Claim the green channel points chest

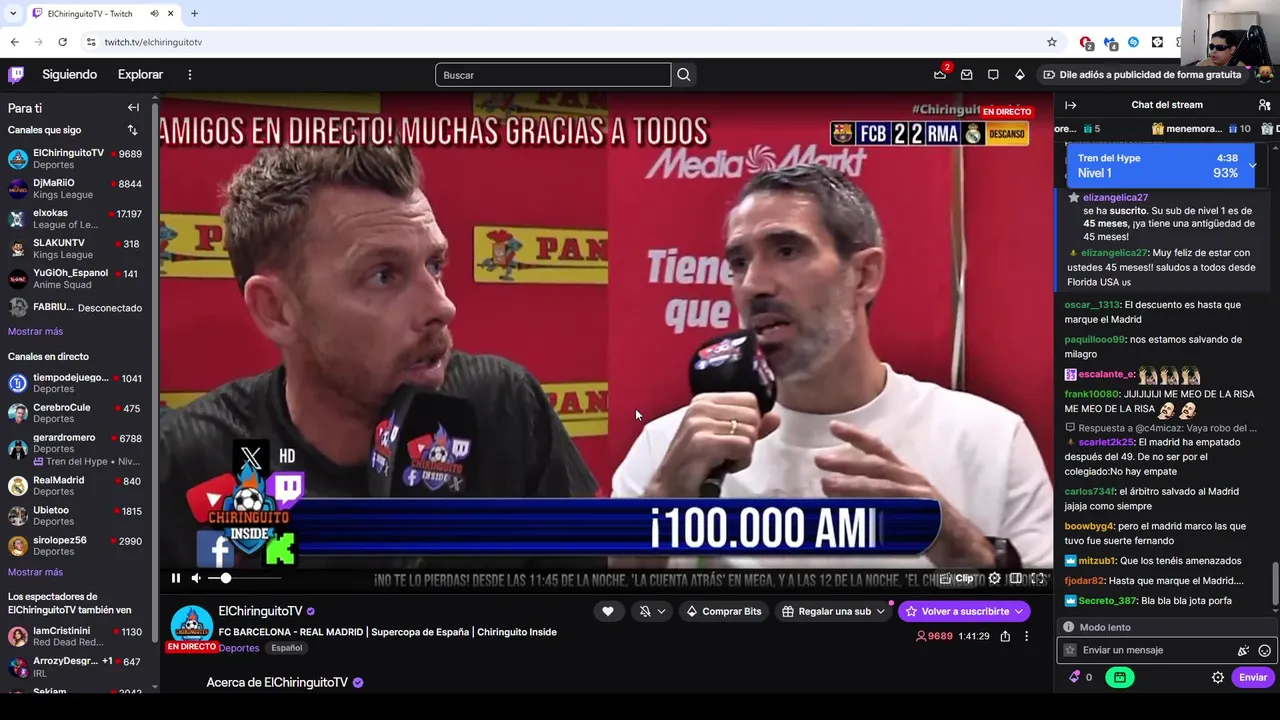pyautogui.click(x=1119, y=677)
